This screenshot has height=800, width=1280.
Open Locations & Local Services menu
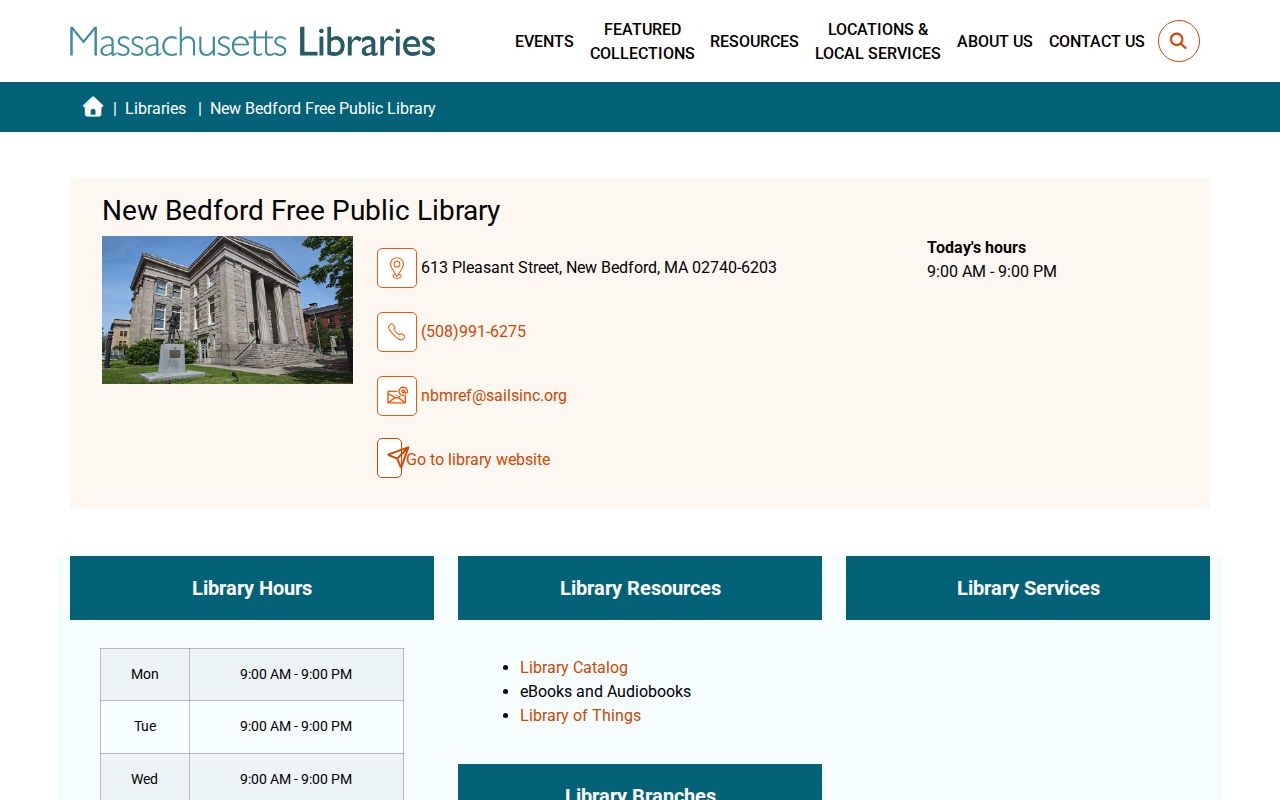click(x=878, y=41)
